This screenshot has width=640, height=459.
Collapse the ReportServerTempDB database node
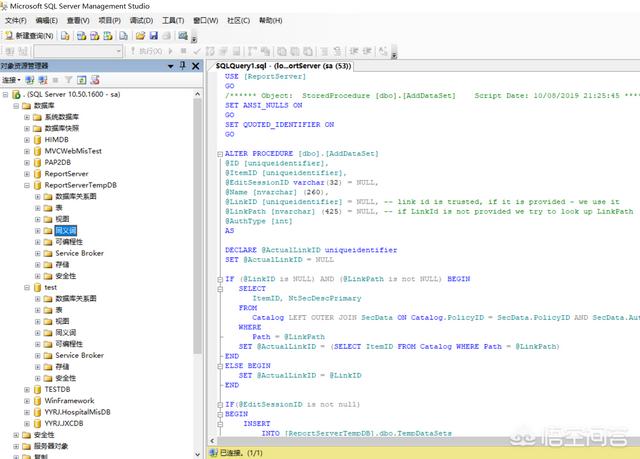coord(27,186)
